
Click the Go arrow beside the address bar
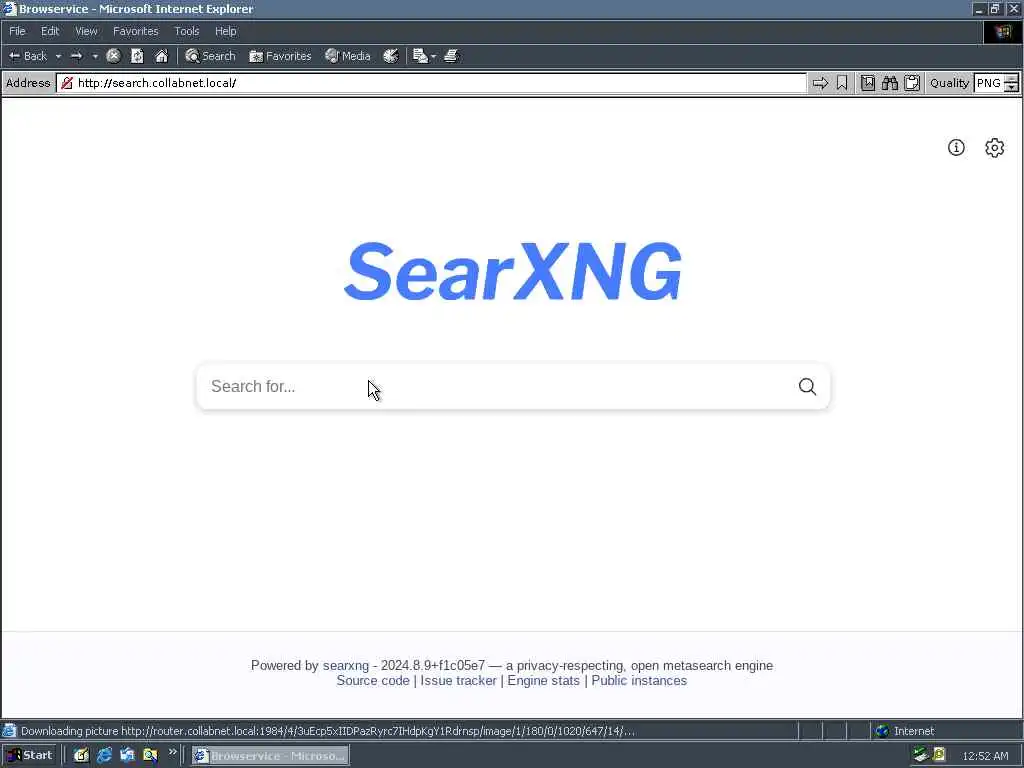click(820, 83)
